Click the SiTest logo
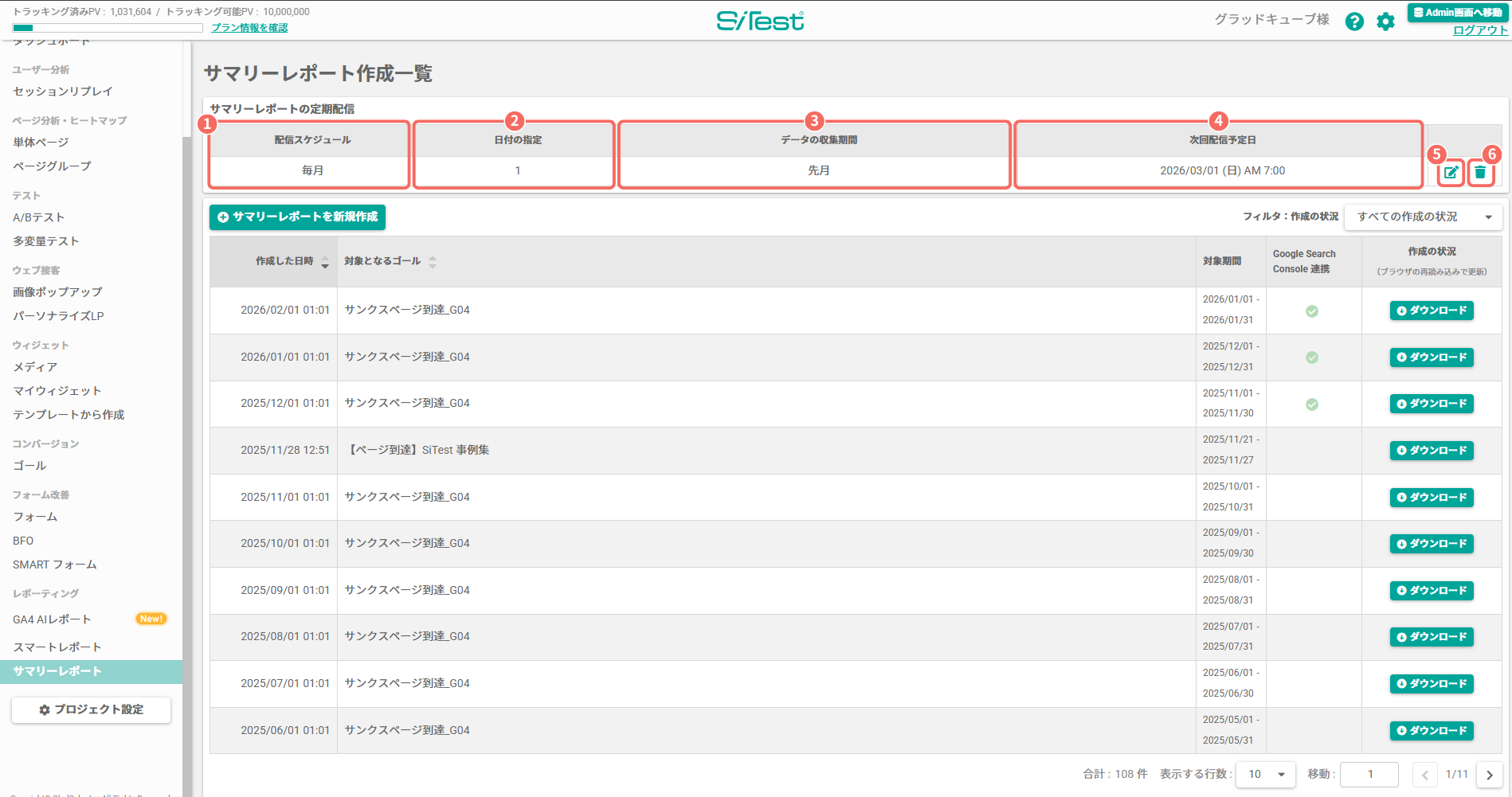The height and width of the screenshot is (797, 1512). pos(760,21)
